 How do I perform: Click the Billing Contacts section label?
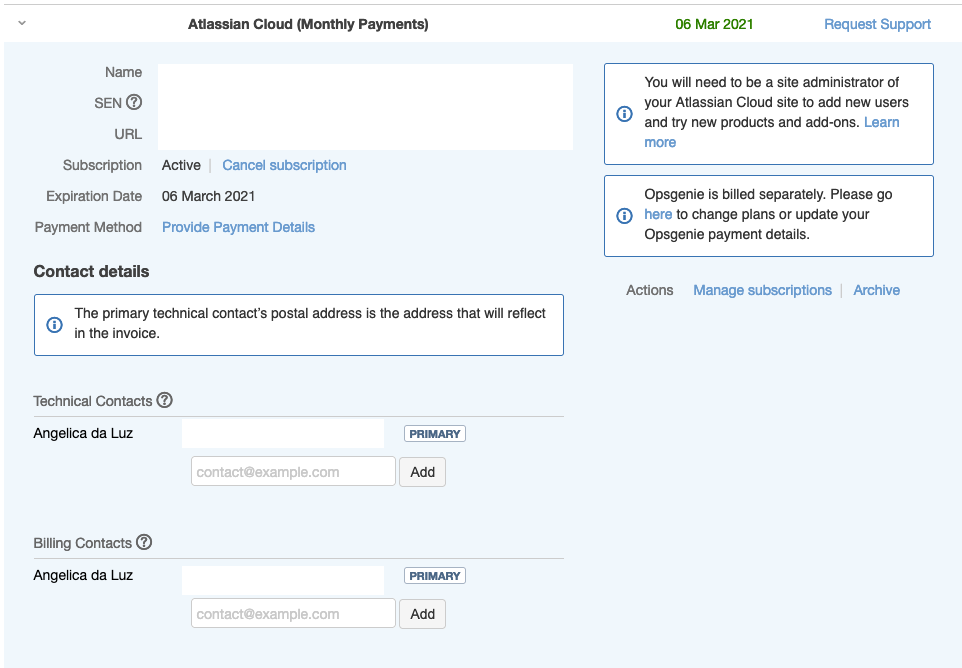[82, 543]
